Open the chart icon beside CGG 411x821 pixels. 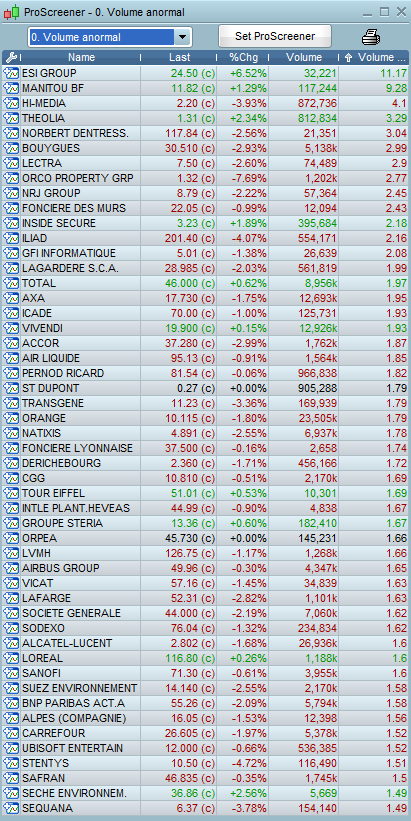tap(11, 479)
